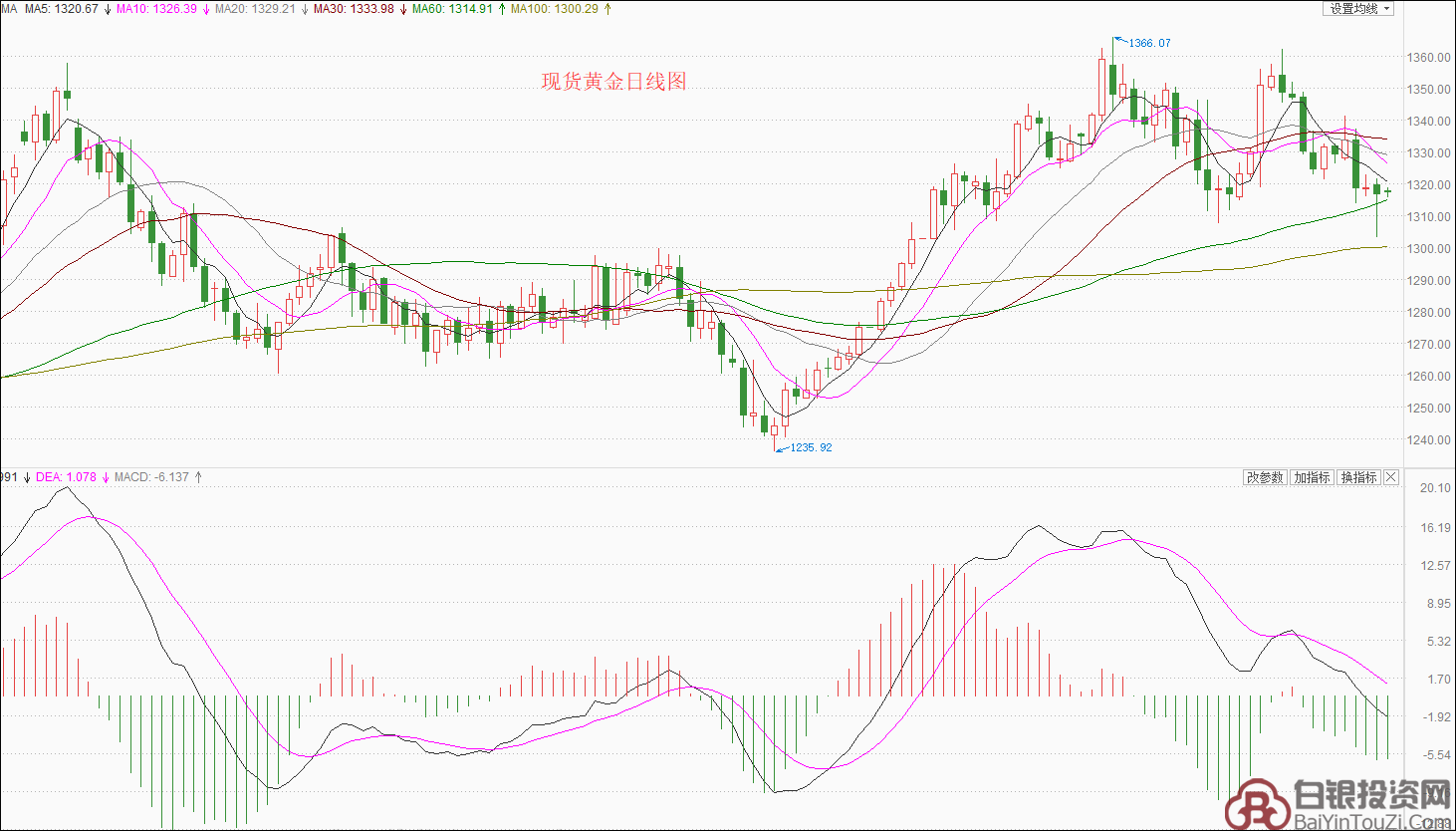Click the 换指标 button
1456x831 pixels.
[1358, 478]
